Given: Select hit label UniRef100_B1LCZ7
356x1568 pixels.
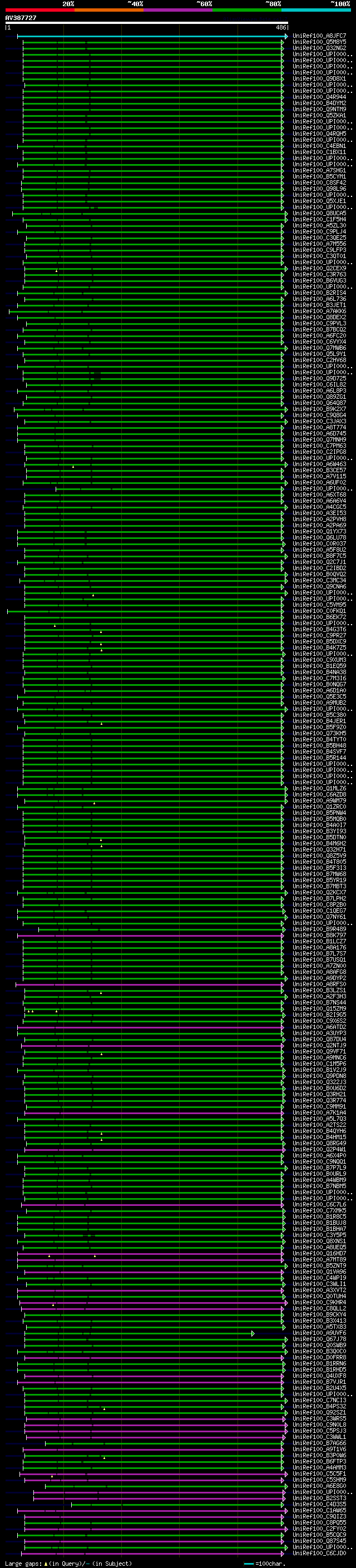Looking at the screenshot, I should point(319,941).
